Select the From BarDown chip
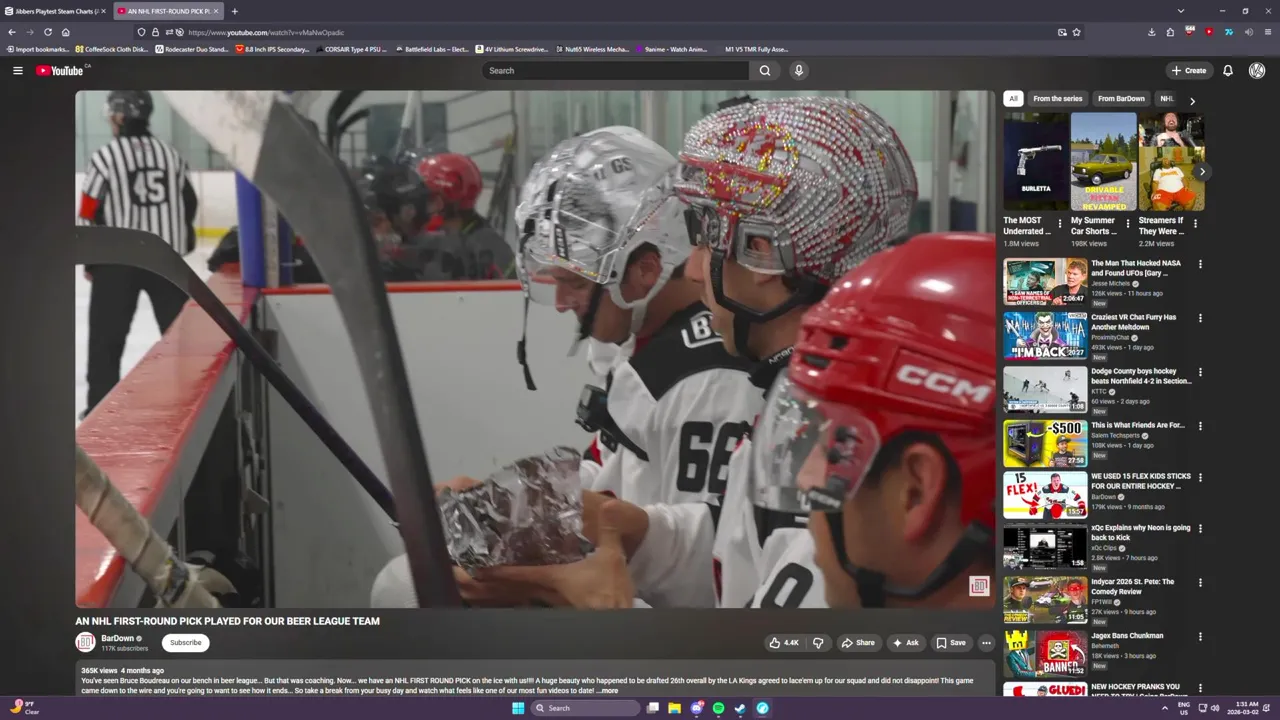This screenshot has width=1280, height=720. click(1121, 99)
